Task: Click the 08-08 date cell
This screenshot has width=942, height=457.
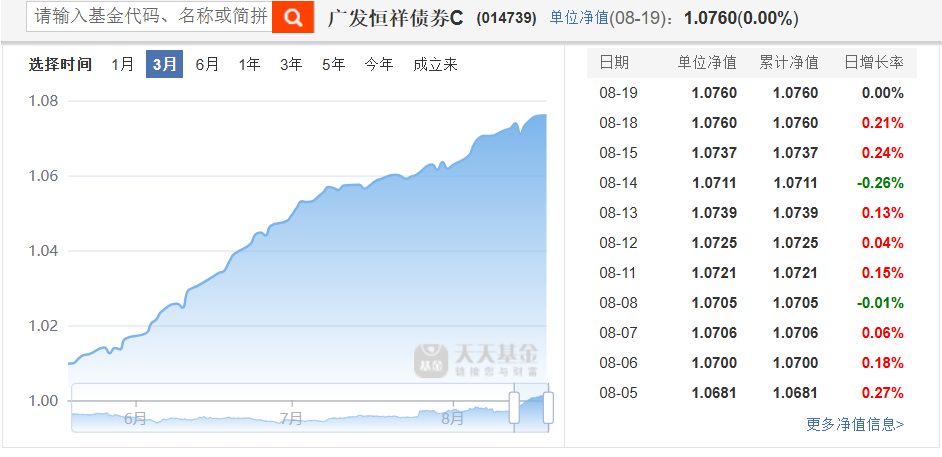Action: click(618, 303)
